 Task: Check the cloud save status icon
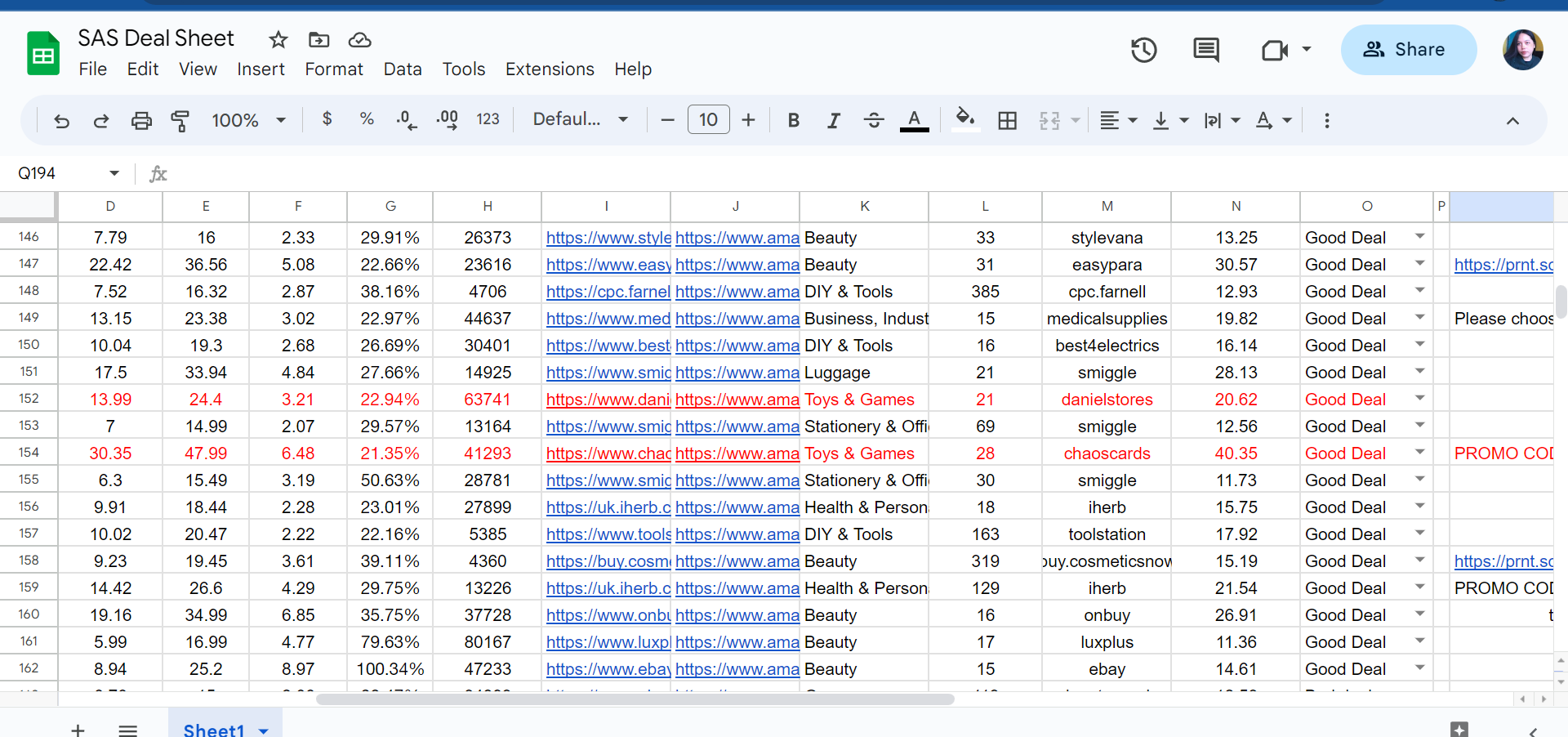pos(359,39)
